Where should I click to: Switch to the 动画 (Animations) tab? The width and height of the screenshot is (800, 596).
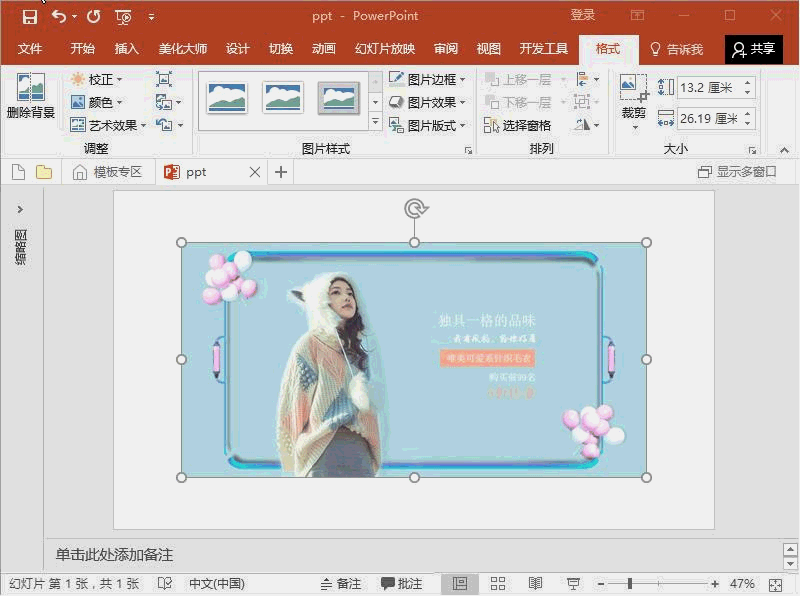click(x=324, y=49)
